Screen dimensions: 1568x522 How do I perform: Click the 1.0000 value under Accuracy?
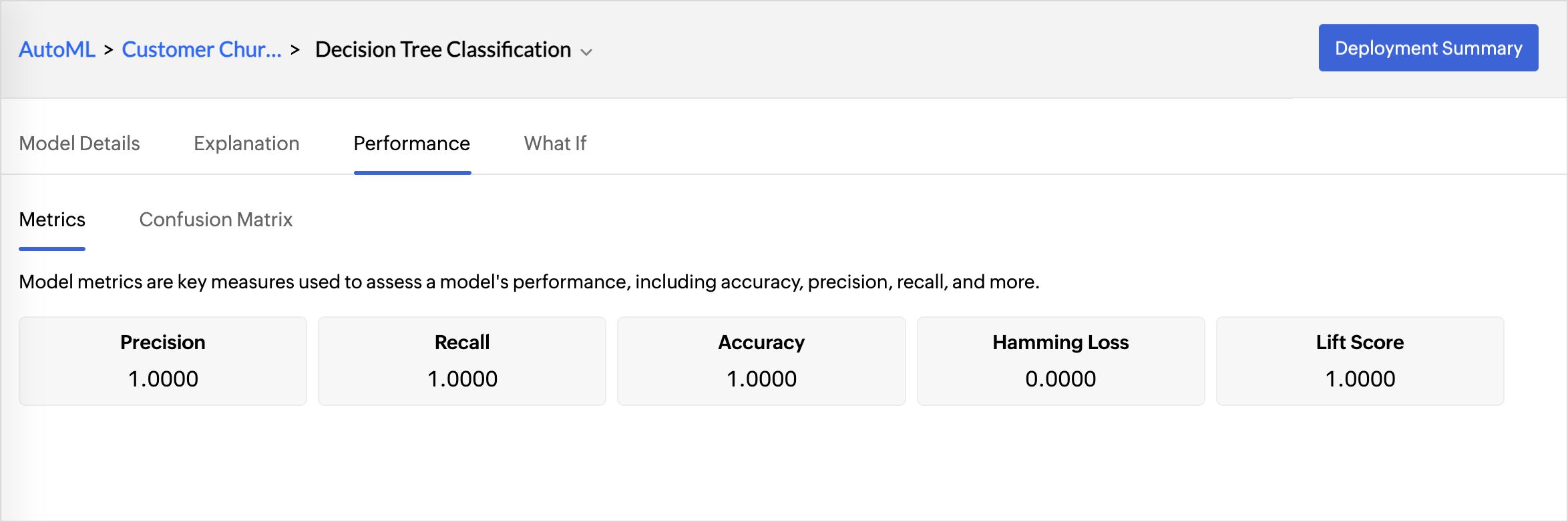coord(761,379)
